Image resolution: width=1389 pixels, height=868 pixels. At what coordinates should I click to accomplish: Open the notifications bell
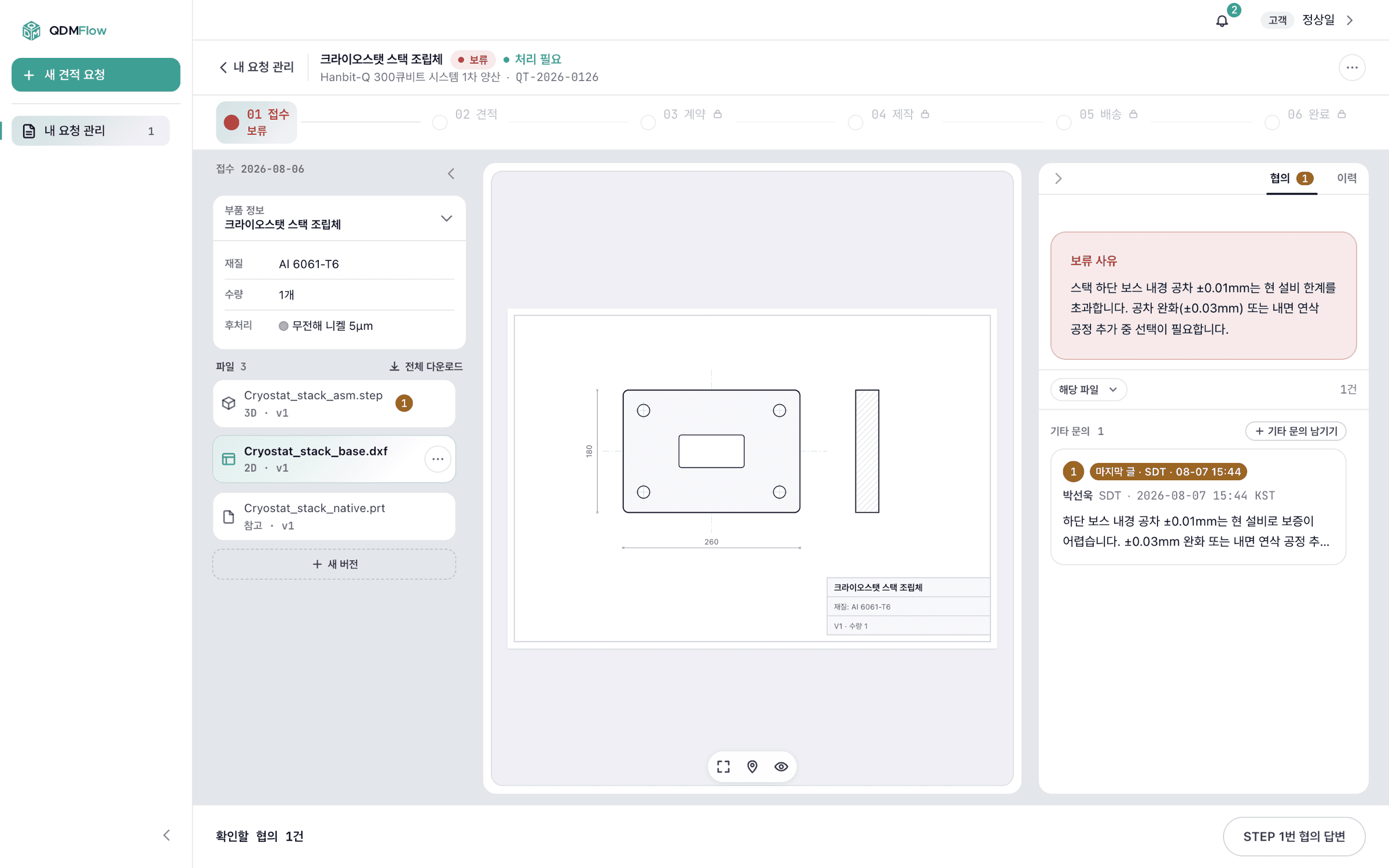tap(1222, 21)
